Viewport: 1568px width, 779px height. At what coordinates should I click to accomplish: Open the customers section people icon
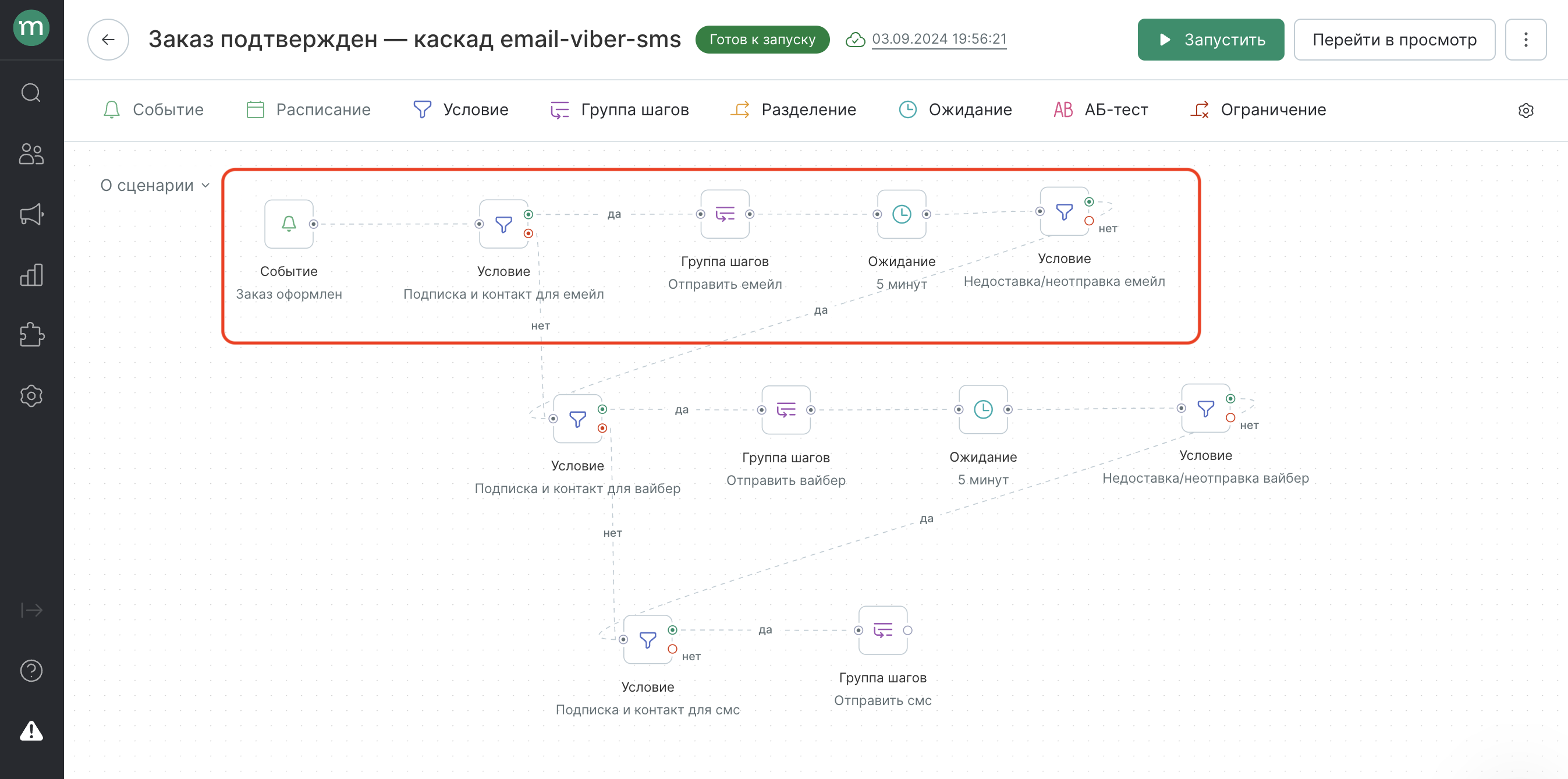click(31, 154)
